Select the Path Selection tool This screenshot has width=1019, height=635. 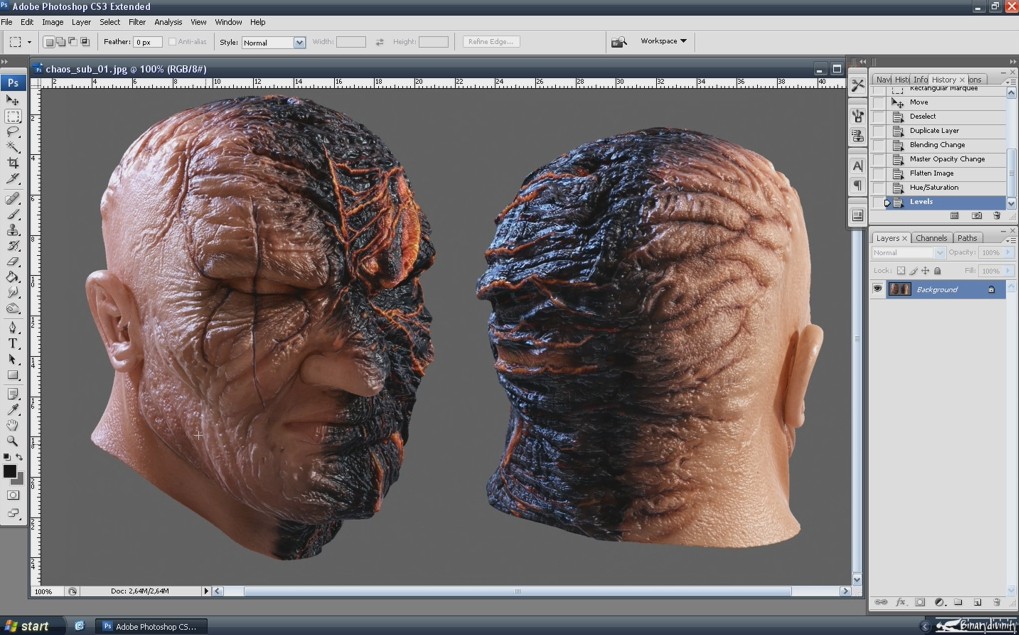[12, 359]
